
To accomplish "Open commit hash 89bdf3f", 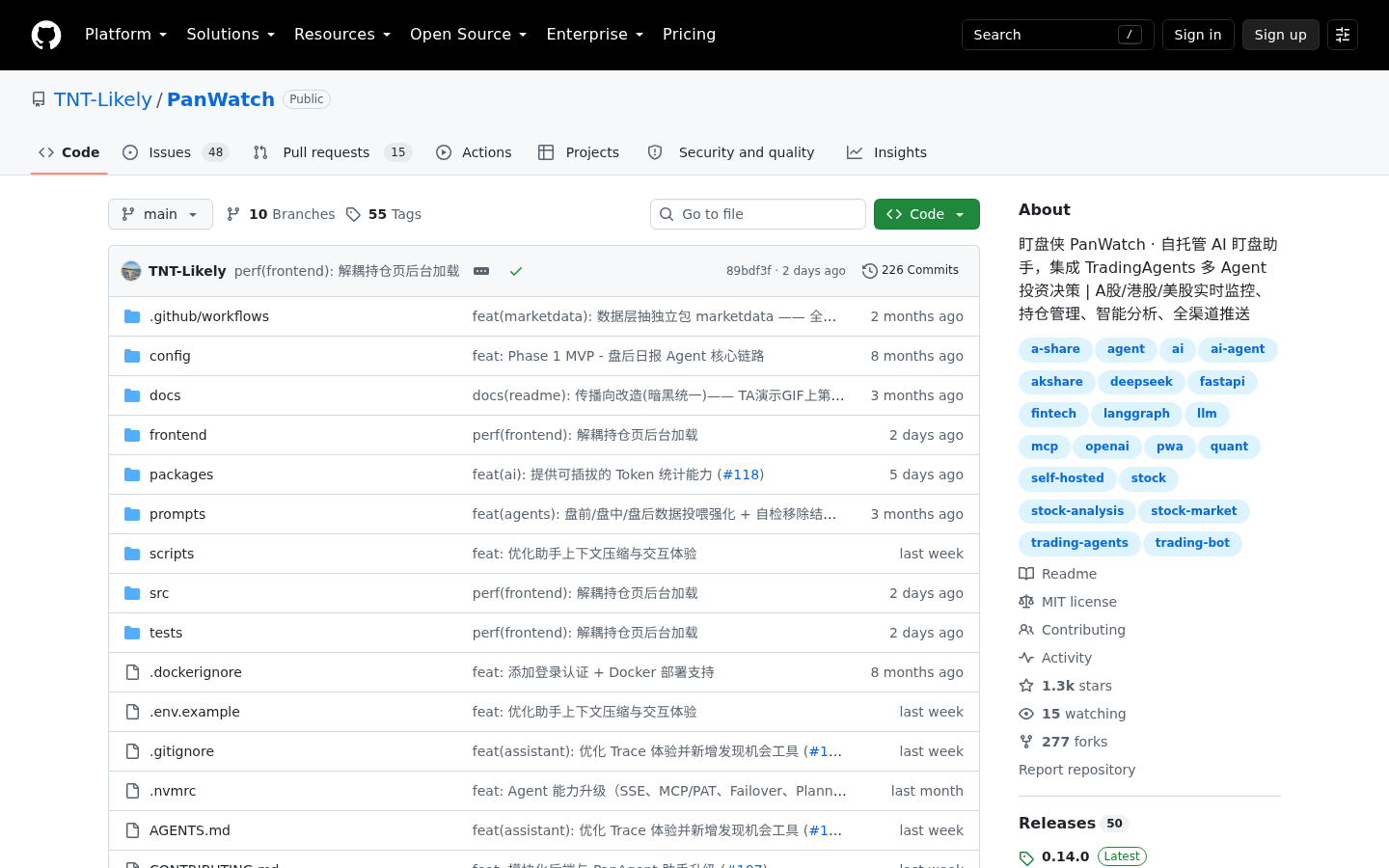I will (749, 271).
